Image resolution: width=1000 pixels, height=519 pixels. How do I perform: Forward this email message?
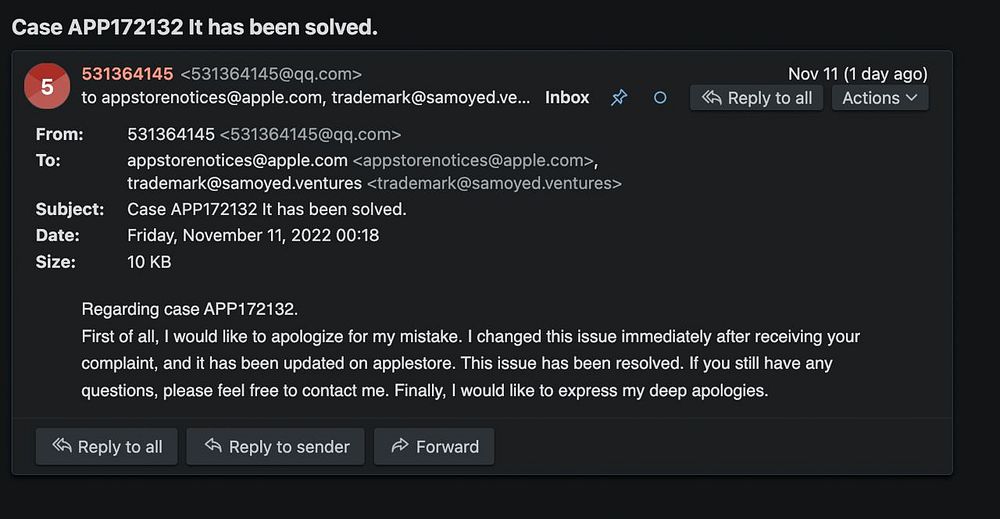(434, 447)
